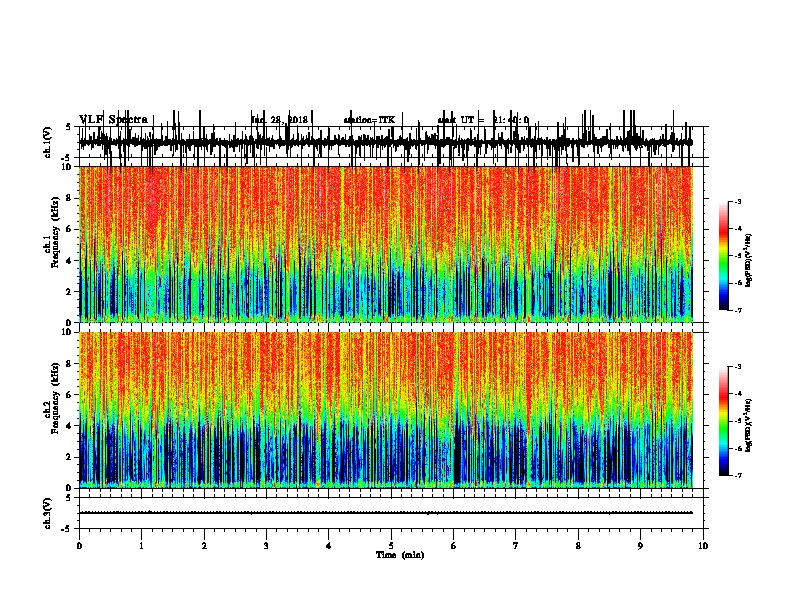Click time-axis tick label "5"
The height and width of the screenshot is (612, 792).
[x=391, y=546]
